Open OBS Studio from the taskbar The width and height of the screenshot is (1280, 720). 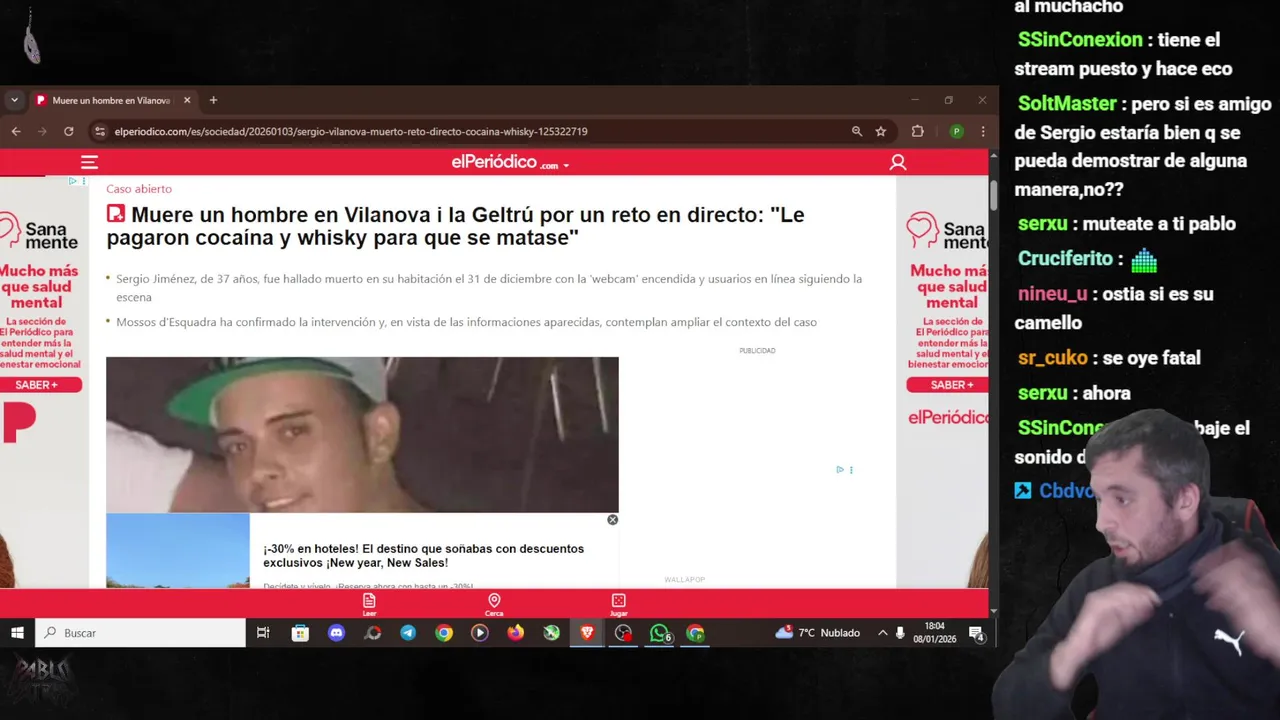623,633
